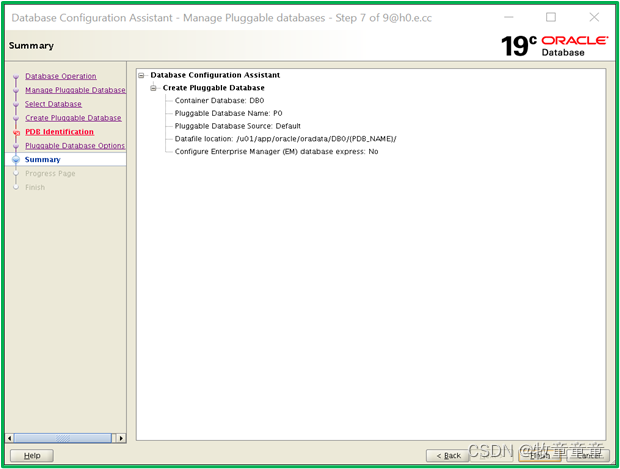620x469 pixels.
Task: Maximize the Database Configuration Assistant window
Action: [x=551, y=17]
